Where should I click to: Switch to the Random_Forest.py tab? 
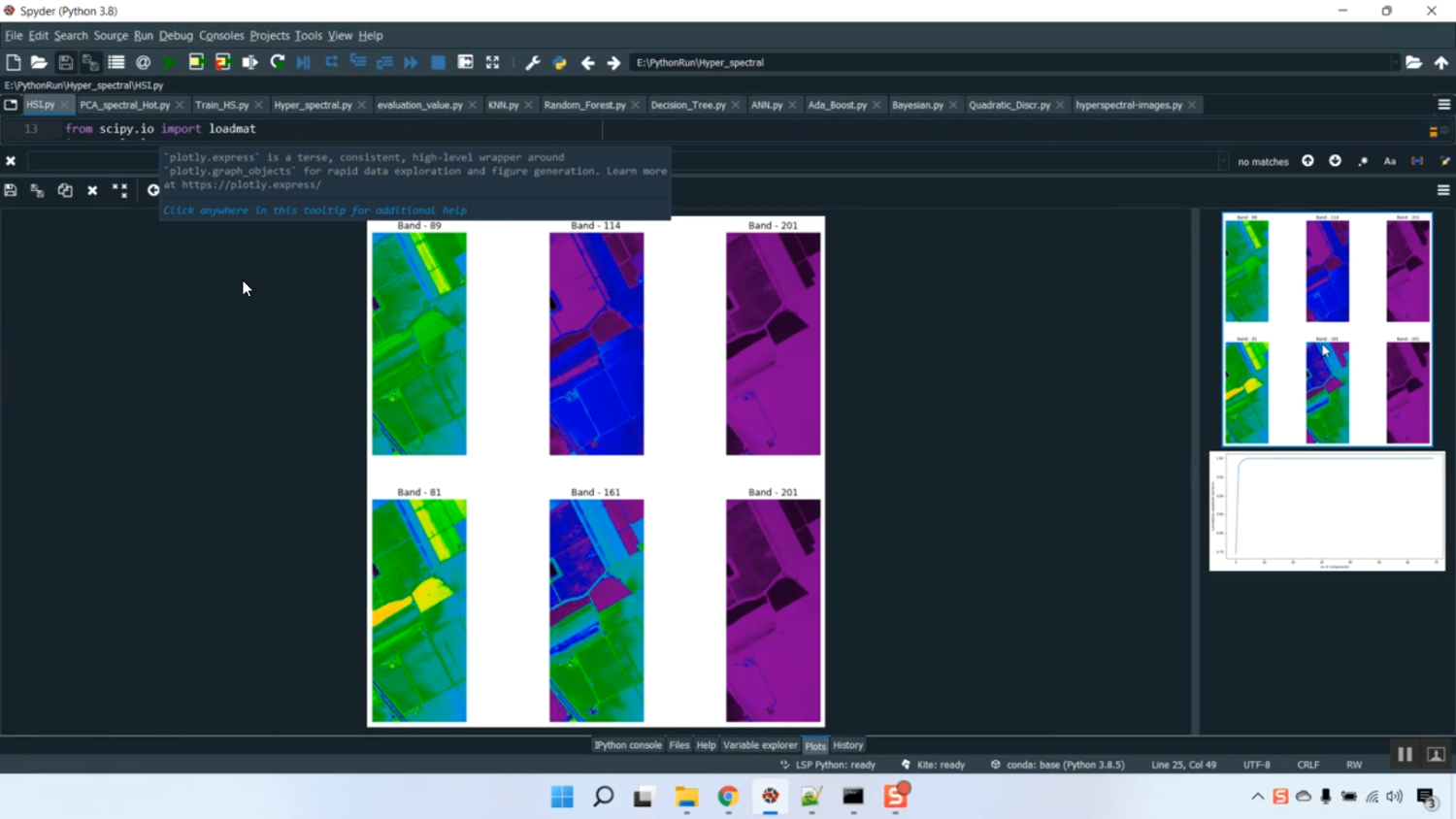pos(584,105)
